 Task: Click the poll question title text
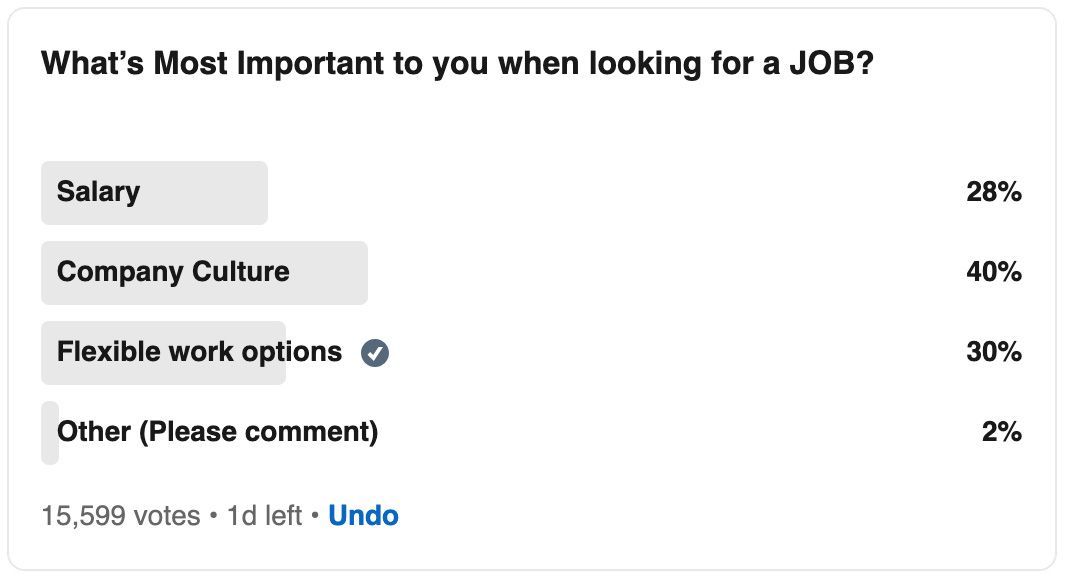458,64
